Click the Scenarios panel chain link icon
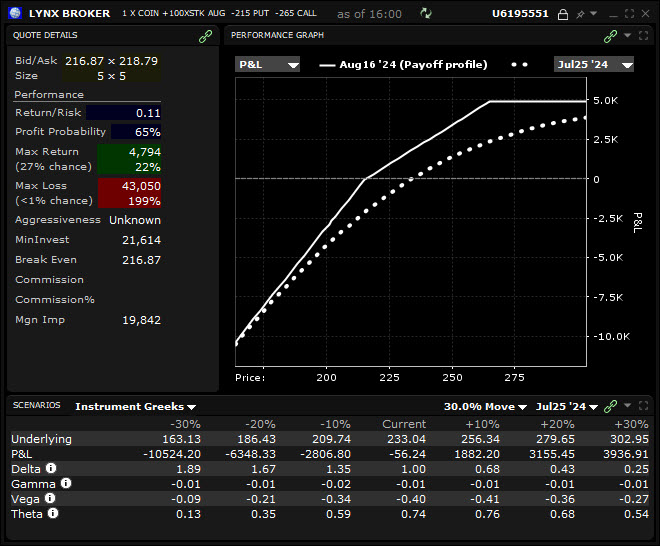 [610, 406]
